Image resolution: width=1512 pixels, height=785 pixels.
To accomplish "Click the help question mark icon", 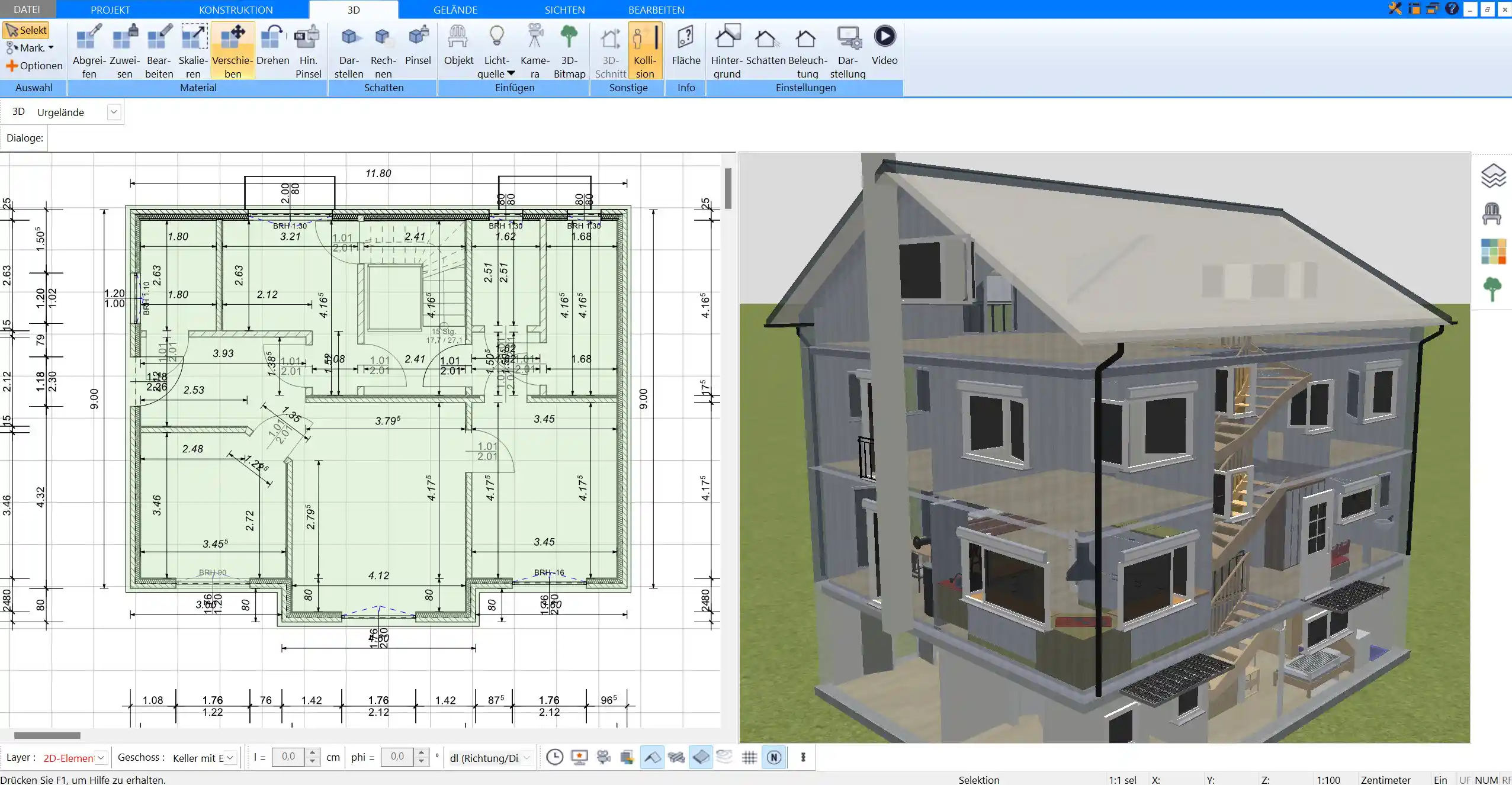I will tap(1452, 8).
